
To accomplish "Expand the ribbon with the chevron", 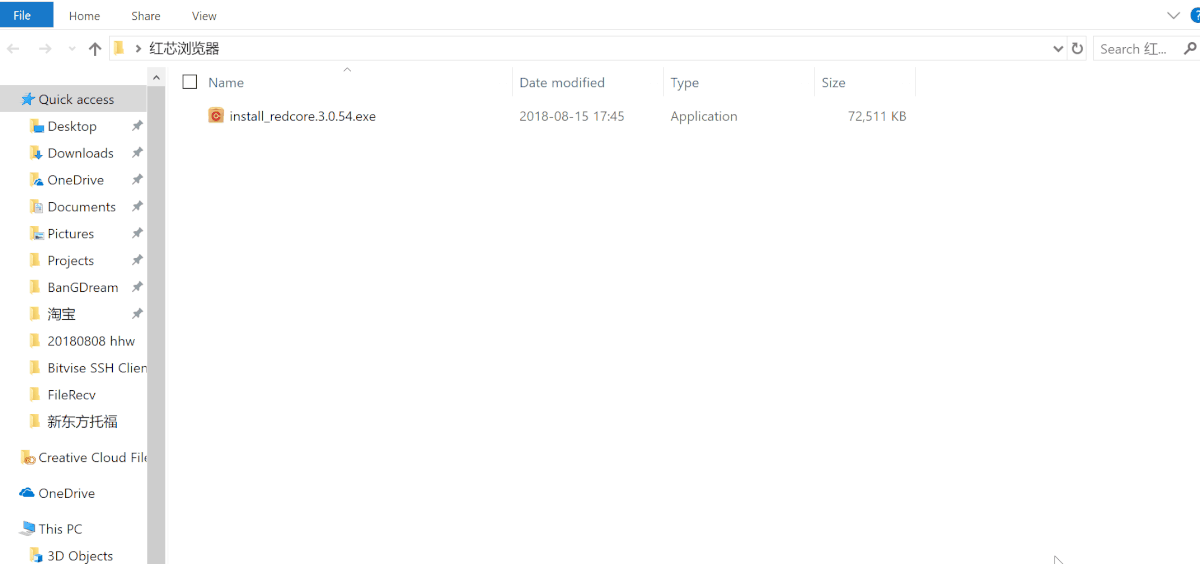I will click(x=1173, y=15).
